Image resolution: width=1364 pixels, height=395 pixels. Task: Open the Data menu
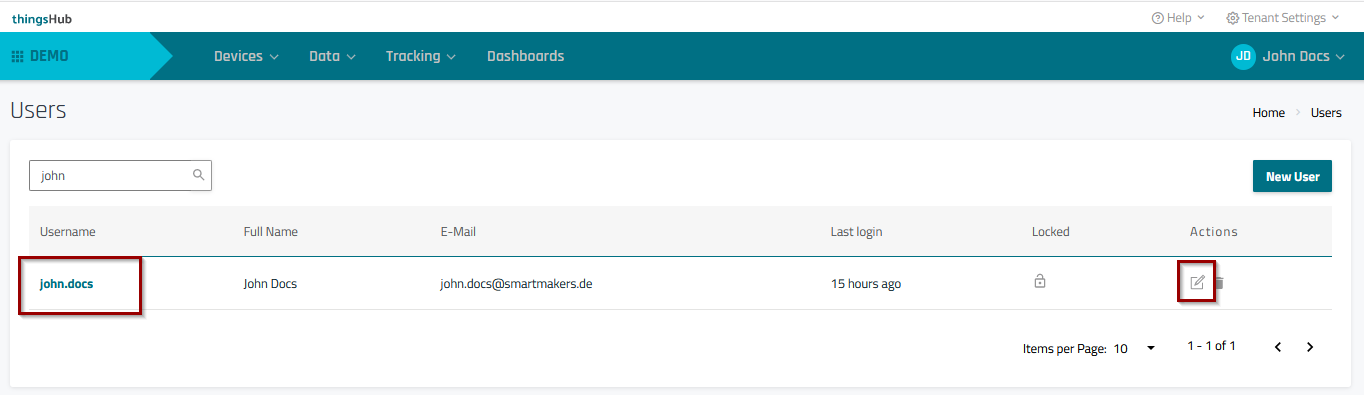(x=332, y=56)
